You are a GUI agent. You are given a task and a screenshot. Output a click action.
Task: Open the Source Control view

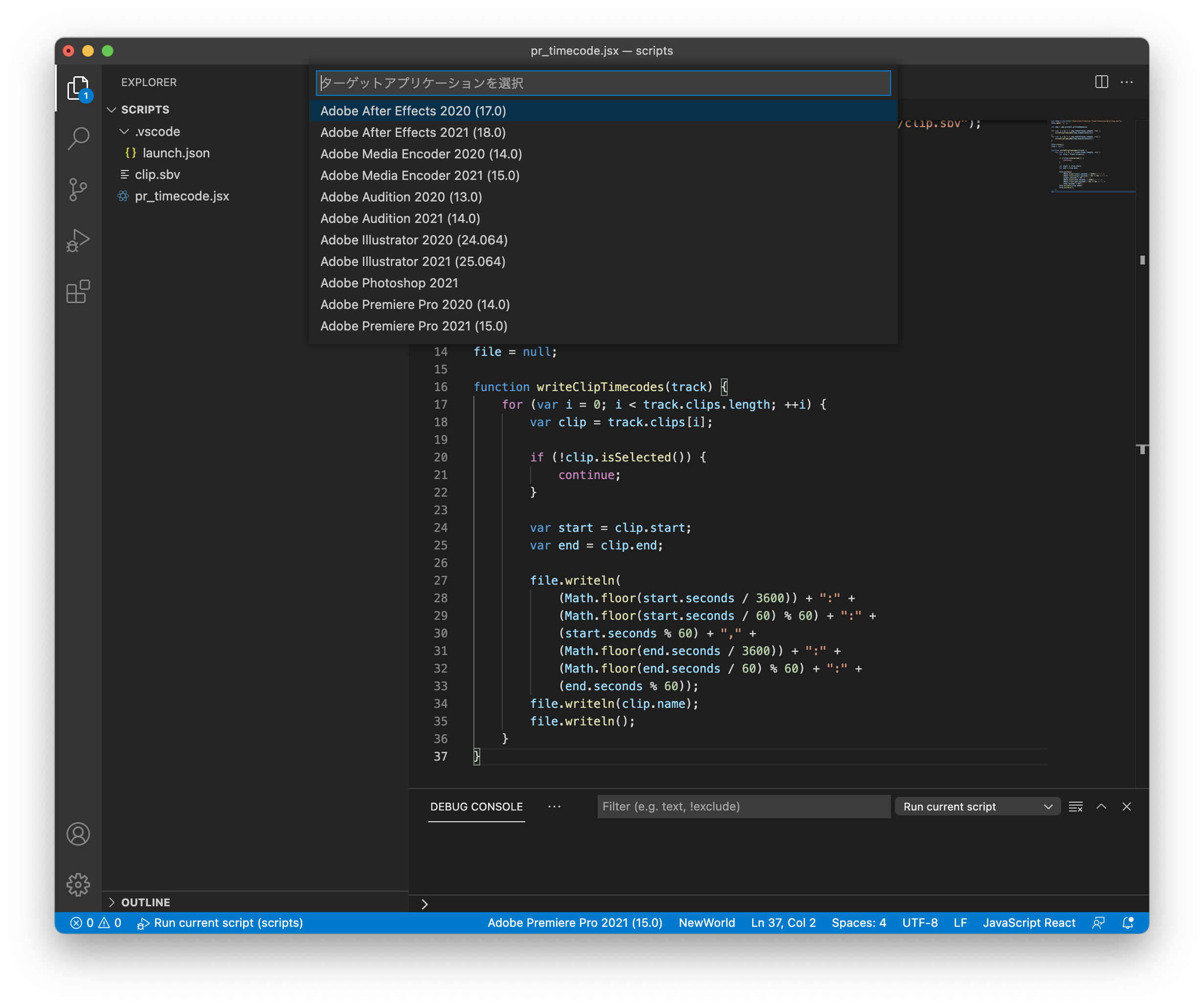78,189
